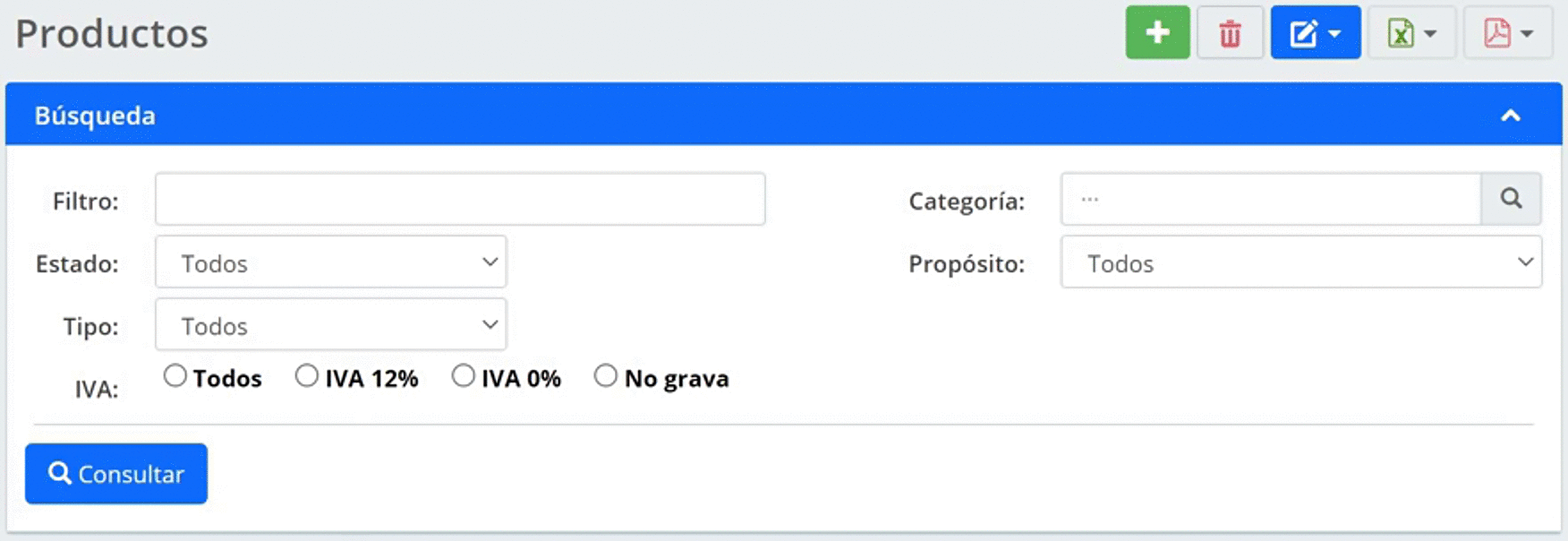Open the Estado dropdown
The height and width of the screenshot is (541, 1568).
pyautogui.click(x=331, y=262)
